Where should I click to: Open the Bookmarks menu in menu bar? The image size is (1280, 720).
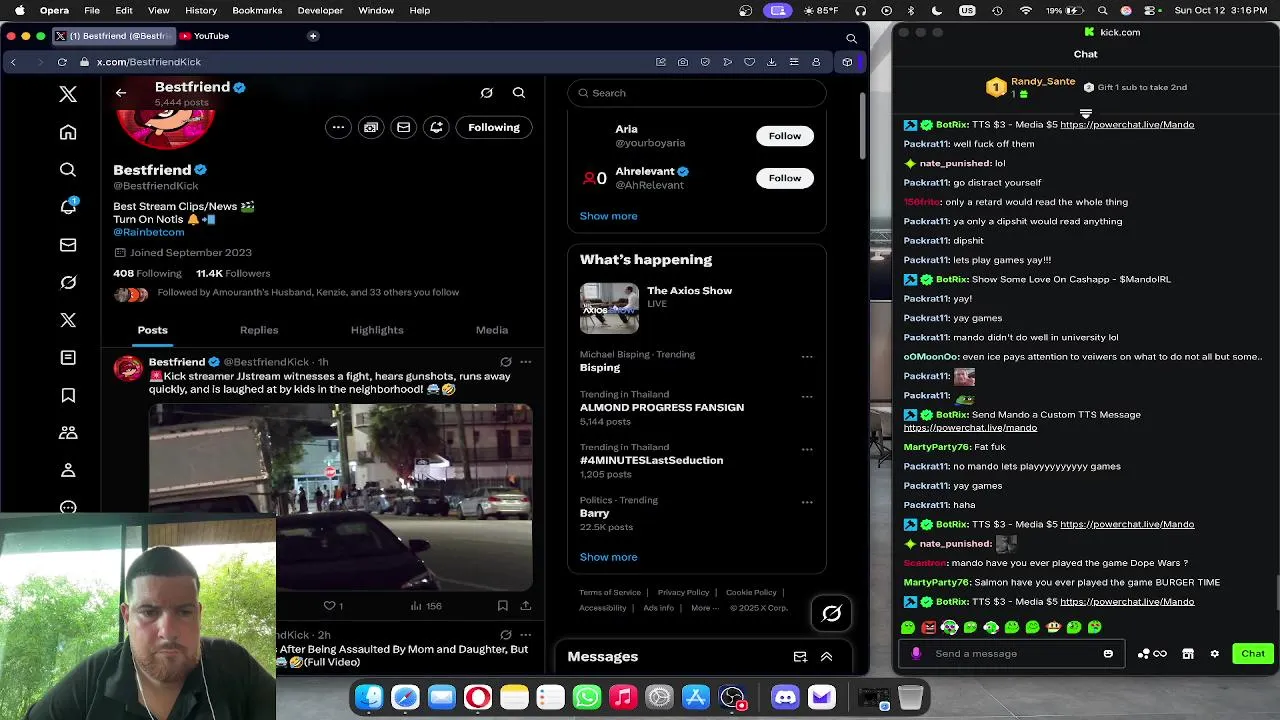coord(257,10)
